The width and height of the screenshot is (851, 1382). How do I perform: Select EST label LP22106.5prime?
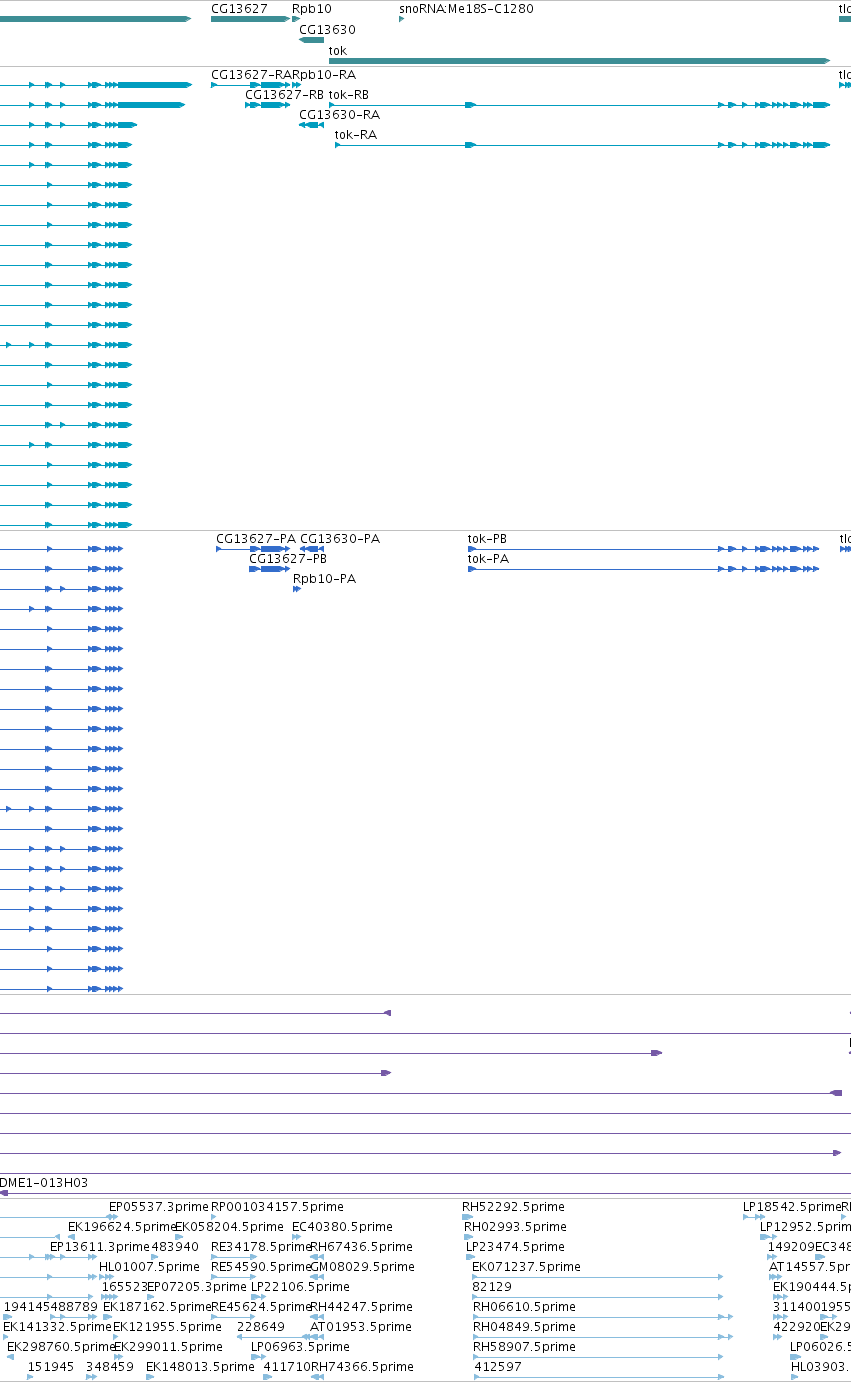point(300,1286)
